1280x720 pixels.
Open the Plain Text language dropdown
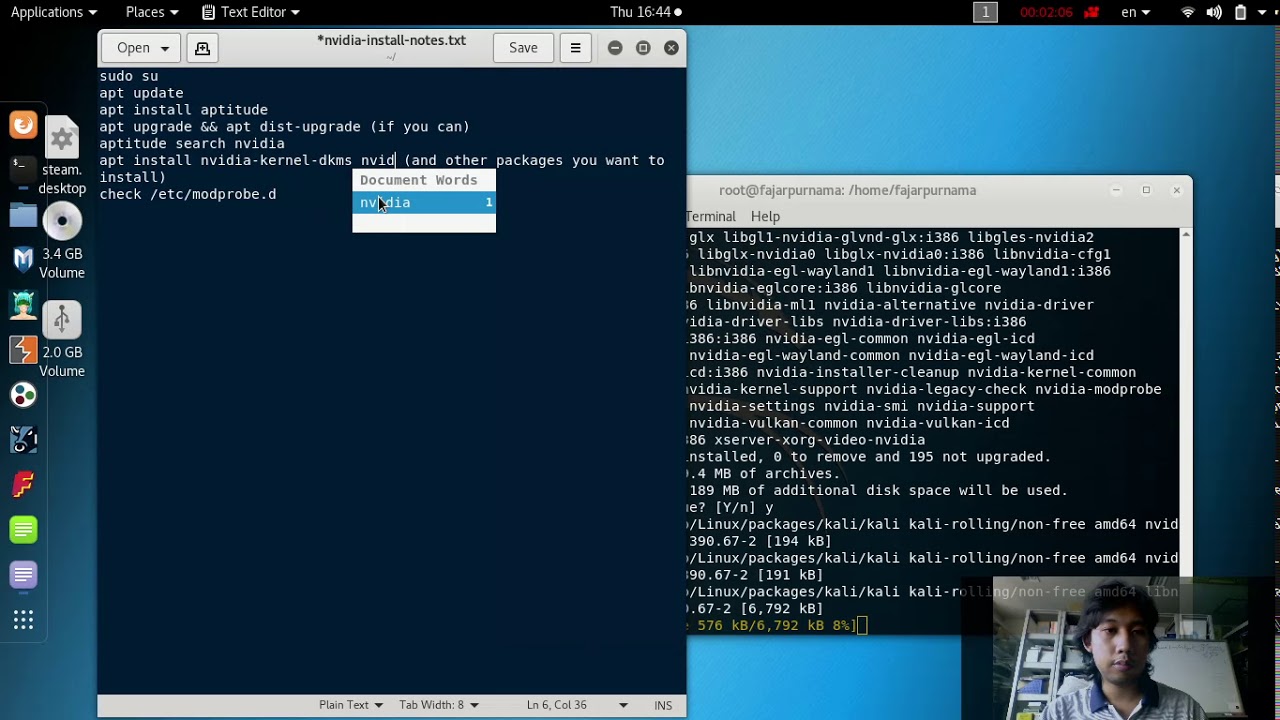[351, 705]
